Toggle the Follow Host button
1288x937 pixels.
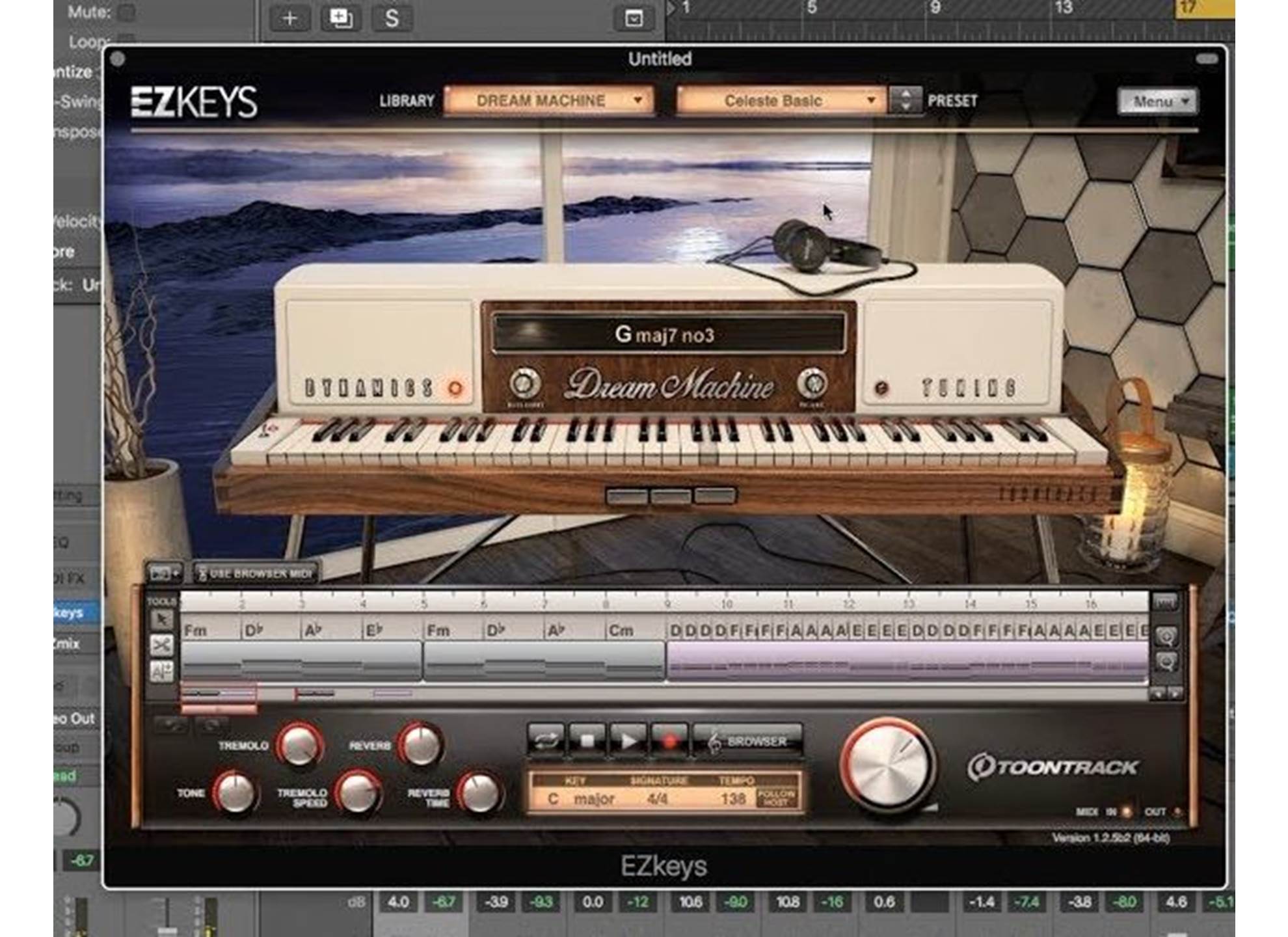(x=777, y=798)
